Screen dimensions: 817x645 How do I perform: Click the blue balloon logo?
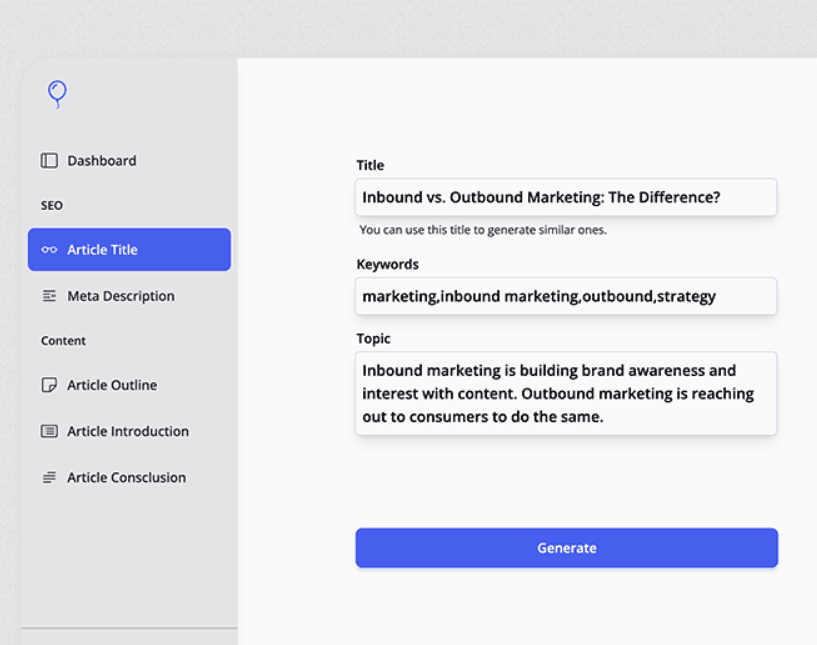click(x=57, y=94)
